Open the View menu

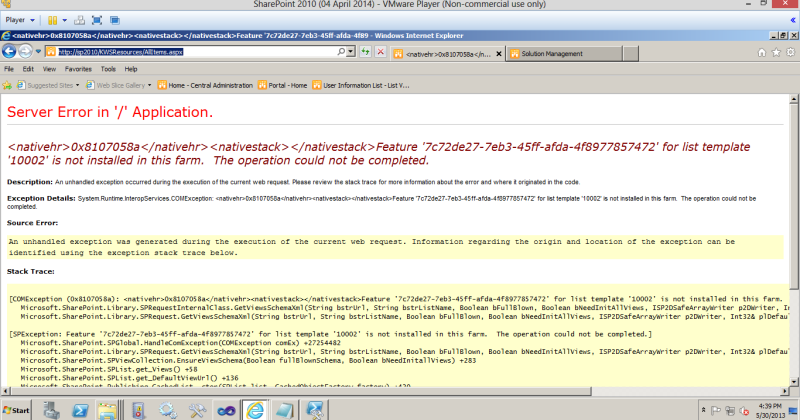click(49, 69)
